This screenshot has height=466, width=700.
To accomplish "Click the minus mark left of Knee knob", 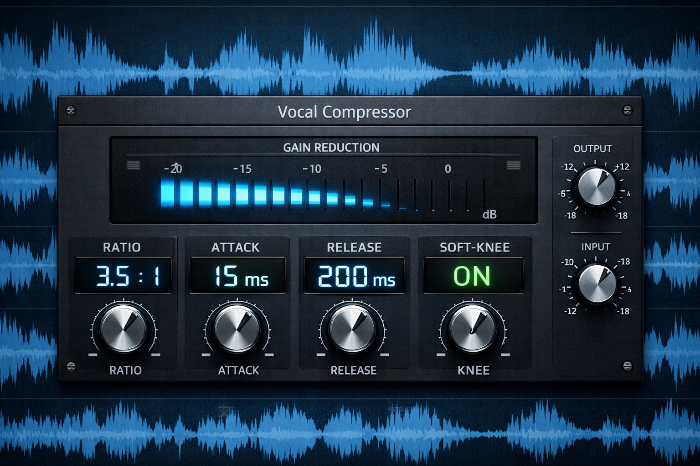I will (x=441, y=355).
